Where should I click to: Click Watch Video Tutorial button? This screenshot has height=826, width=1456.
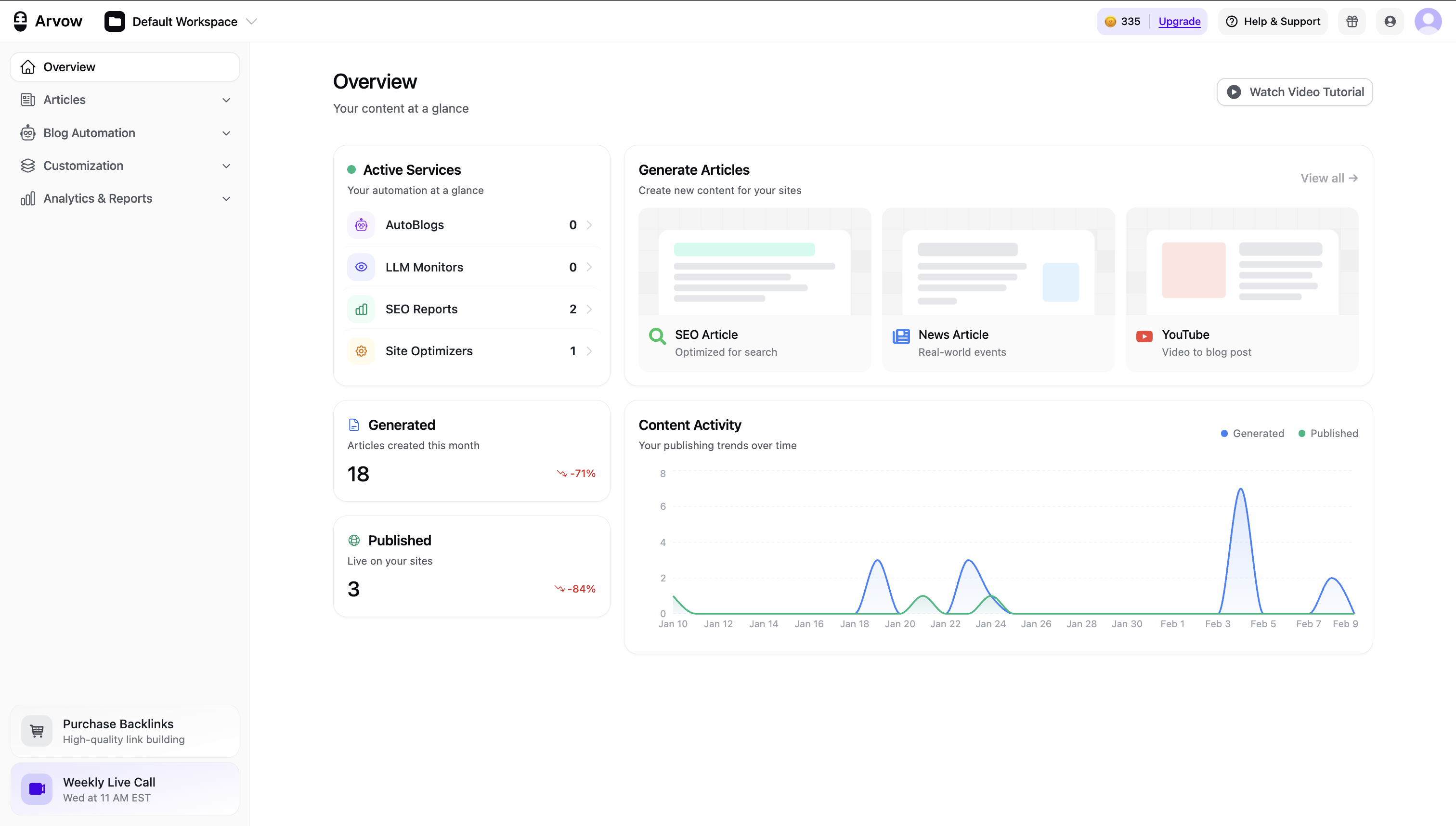pyautogui.click(x=1294, y=91)
